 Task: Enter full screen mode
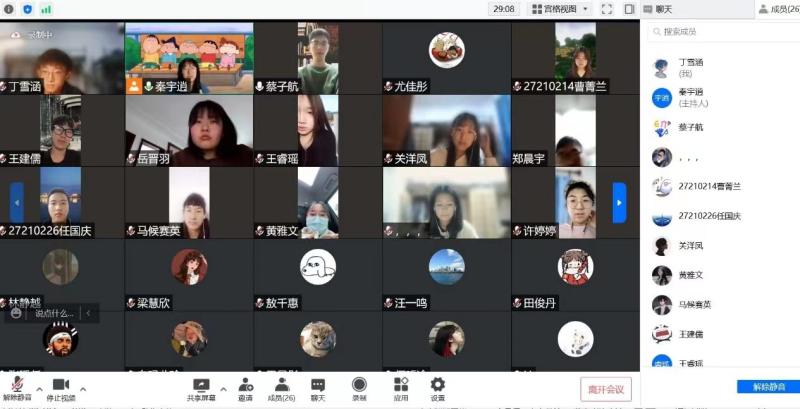tap(606, 9)
